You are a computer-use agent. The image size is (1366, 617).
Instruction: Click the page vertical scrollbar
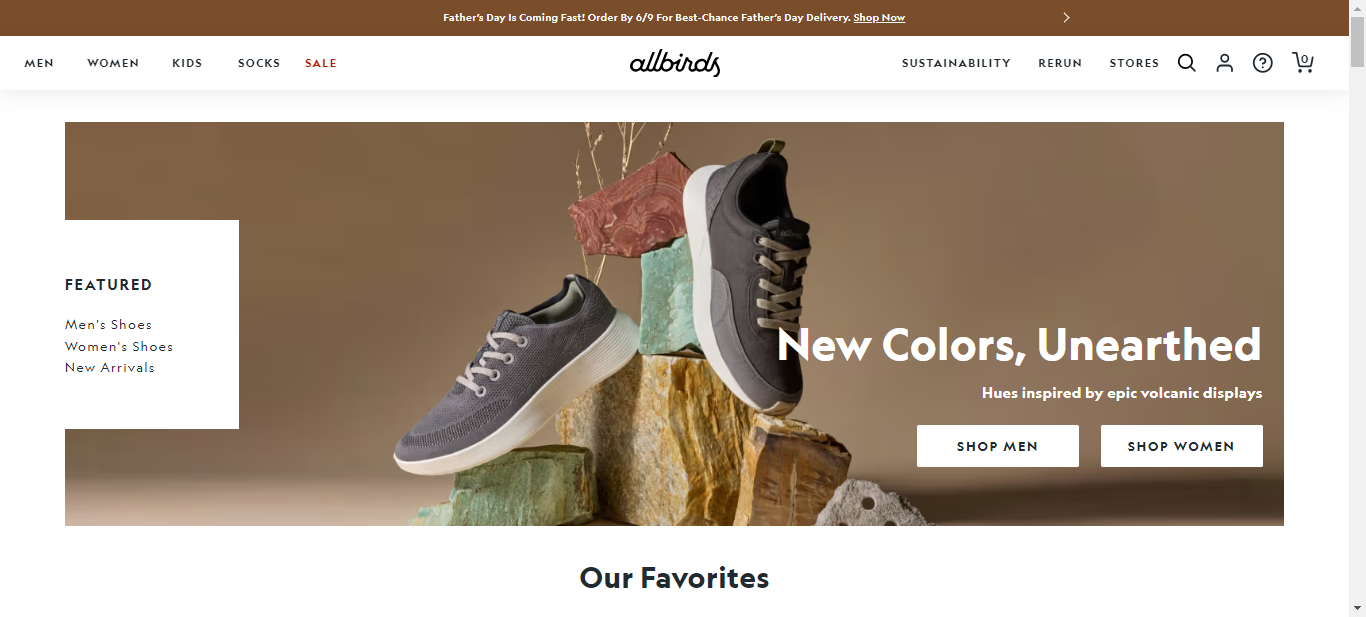coord(1357,308)
